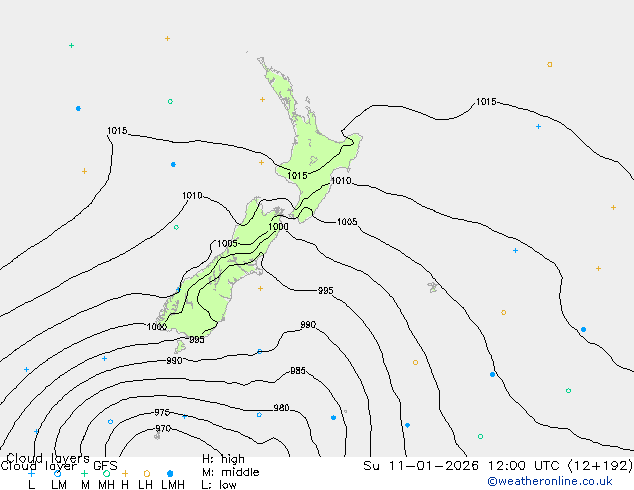Click the '980' isobar label
Viewport: 634px width, 490px height.
[281, 408]
